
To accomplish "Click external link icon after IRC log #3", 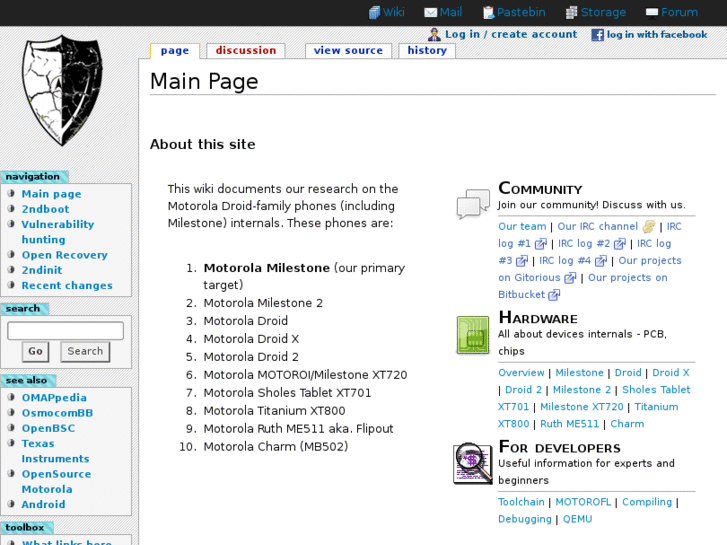I will (522, 261).
